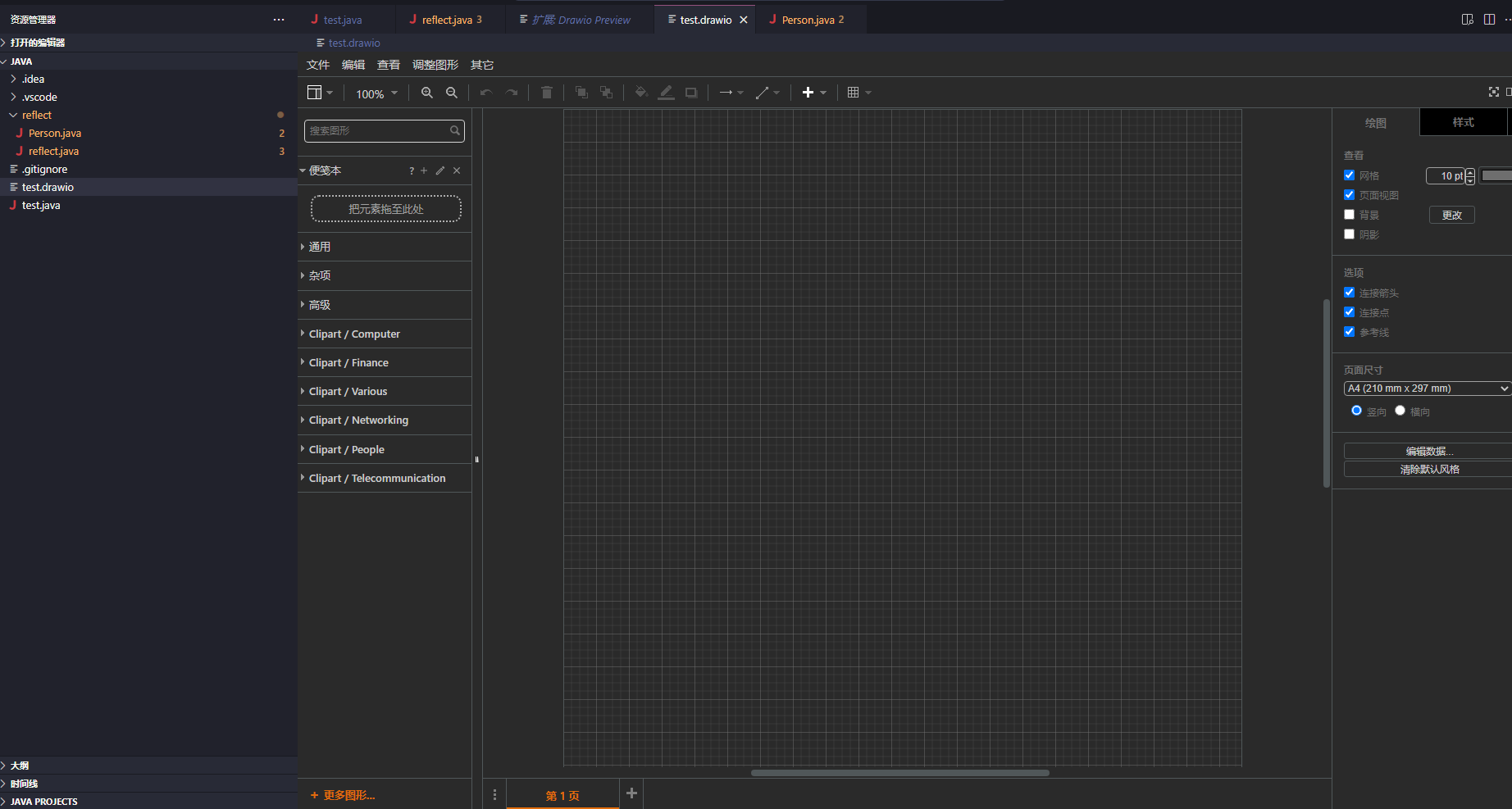Click the undo arrow icon
Image resolution: width=1512 pixels, height=809 pixels.
486,93
